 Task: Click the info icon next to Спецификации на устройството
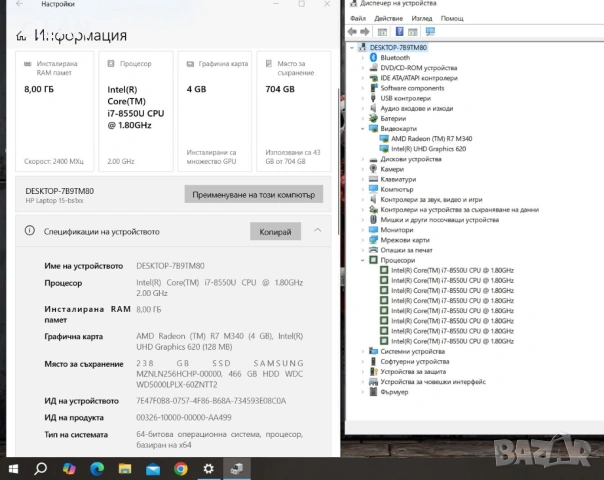(30, 231)
